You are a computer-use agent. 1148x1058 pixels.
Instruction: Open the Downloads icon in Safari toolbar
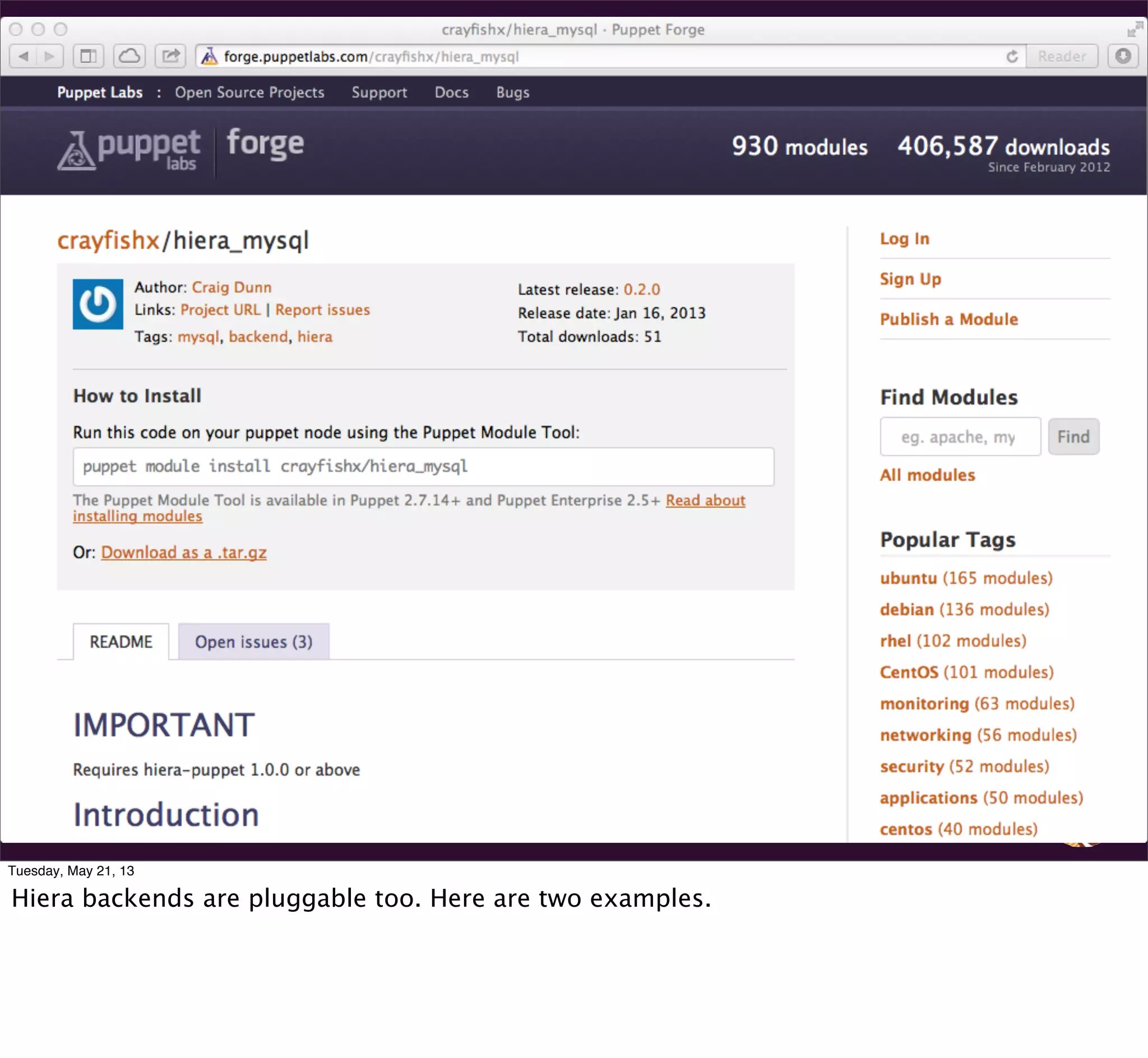coord(1123,56)
